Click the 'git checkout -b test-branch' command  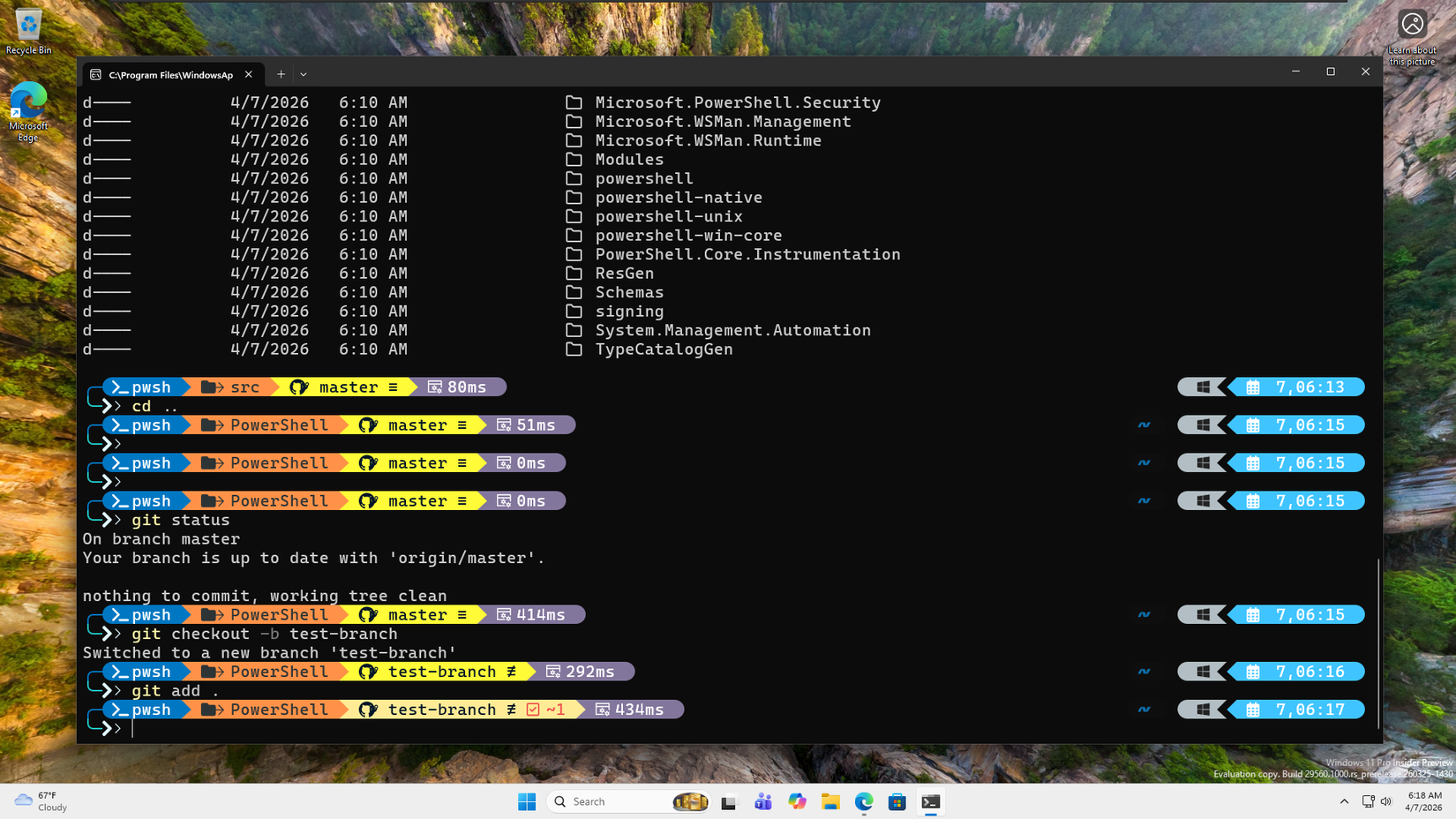coord(264,634)
